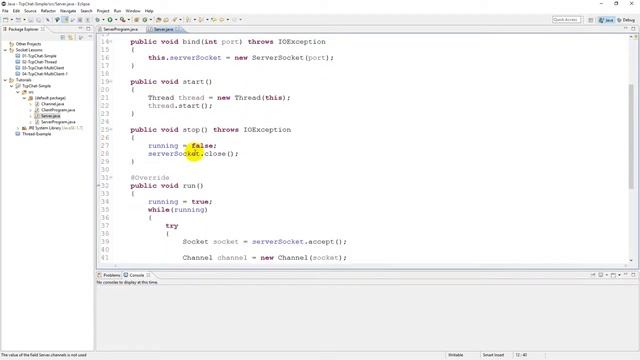Screen dimensions: 640x360
Task: Collapse the stop method fold marker
Action: [x=111, y=129]
